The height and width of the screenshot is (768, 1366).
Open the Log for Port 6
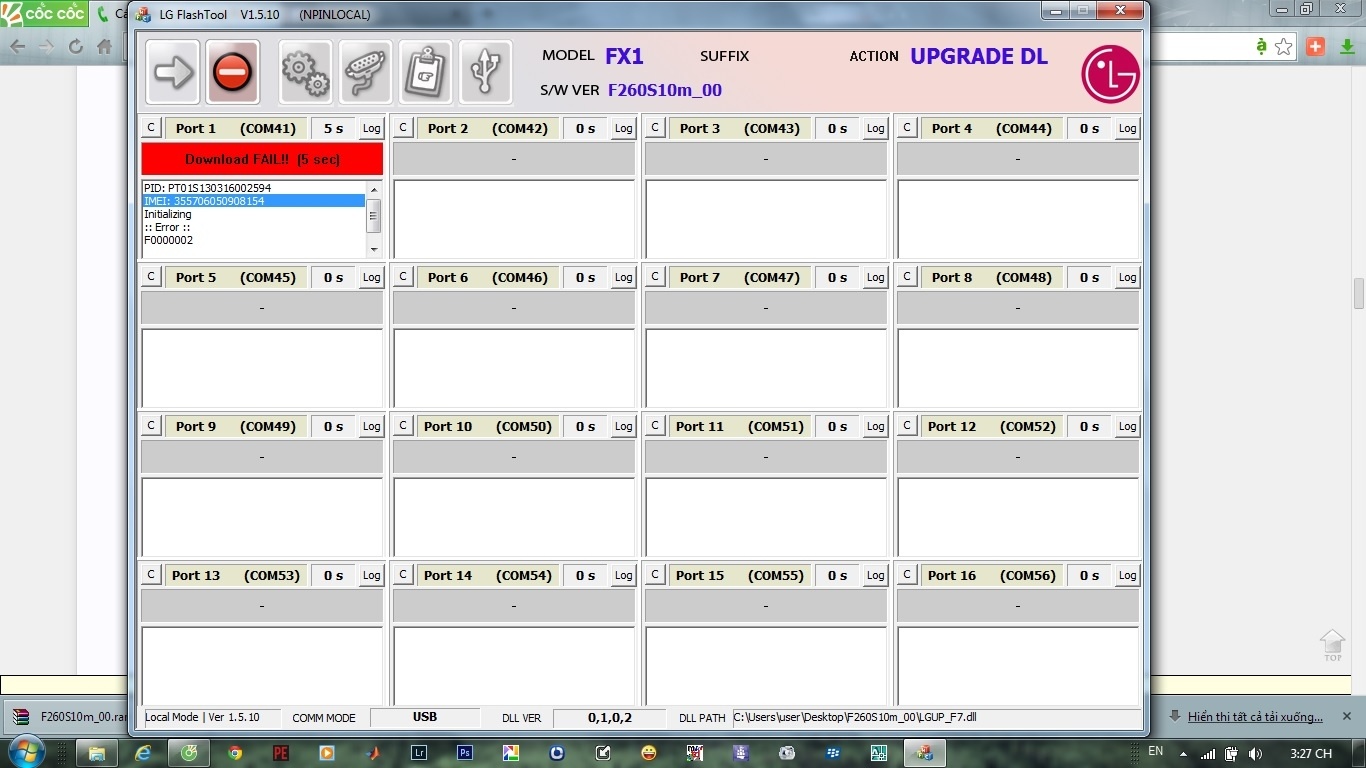click(624, 277)
